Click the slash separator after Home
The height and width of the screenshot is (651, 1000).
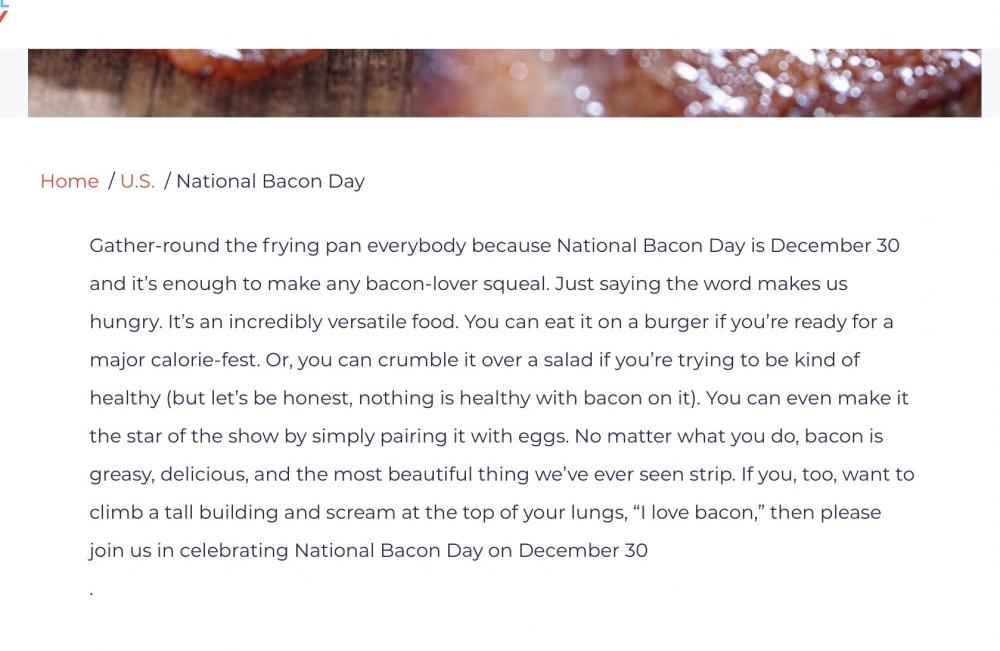[111, 181]
